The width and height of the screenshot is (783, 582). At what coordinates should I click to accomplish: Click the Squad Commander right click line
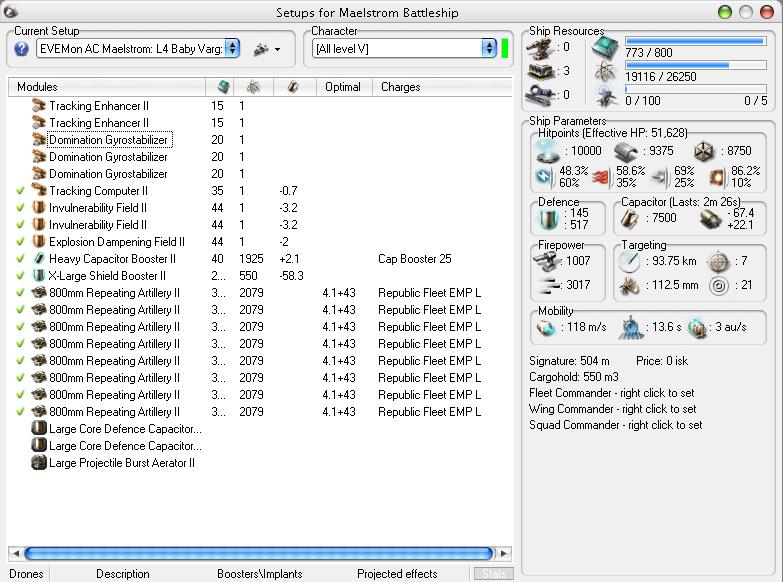click(x=616, y=425)
